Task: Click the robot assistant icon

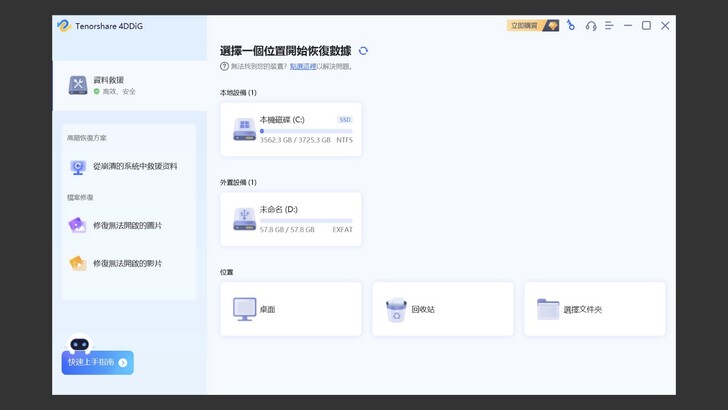Action: click(80, 343)
